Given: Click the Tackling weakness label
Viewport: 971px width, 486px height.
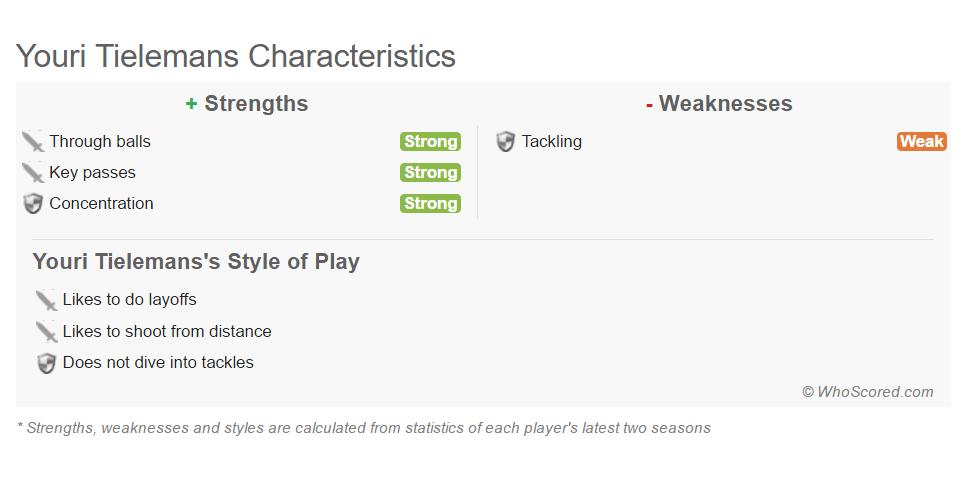Looking at the screenshot, I should (551, 142).
